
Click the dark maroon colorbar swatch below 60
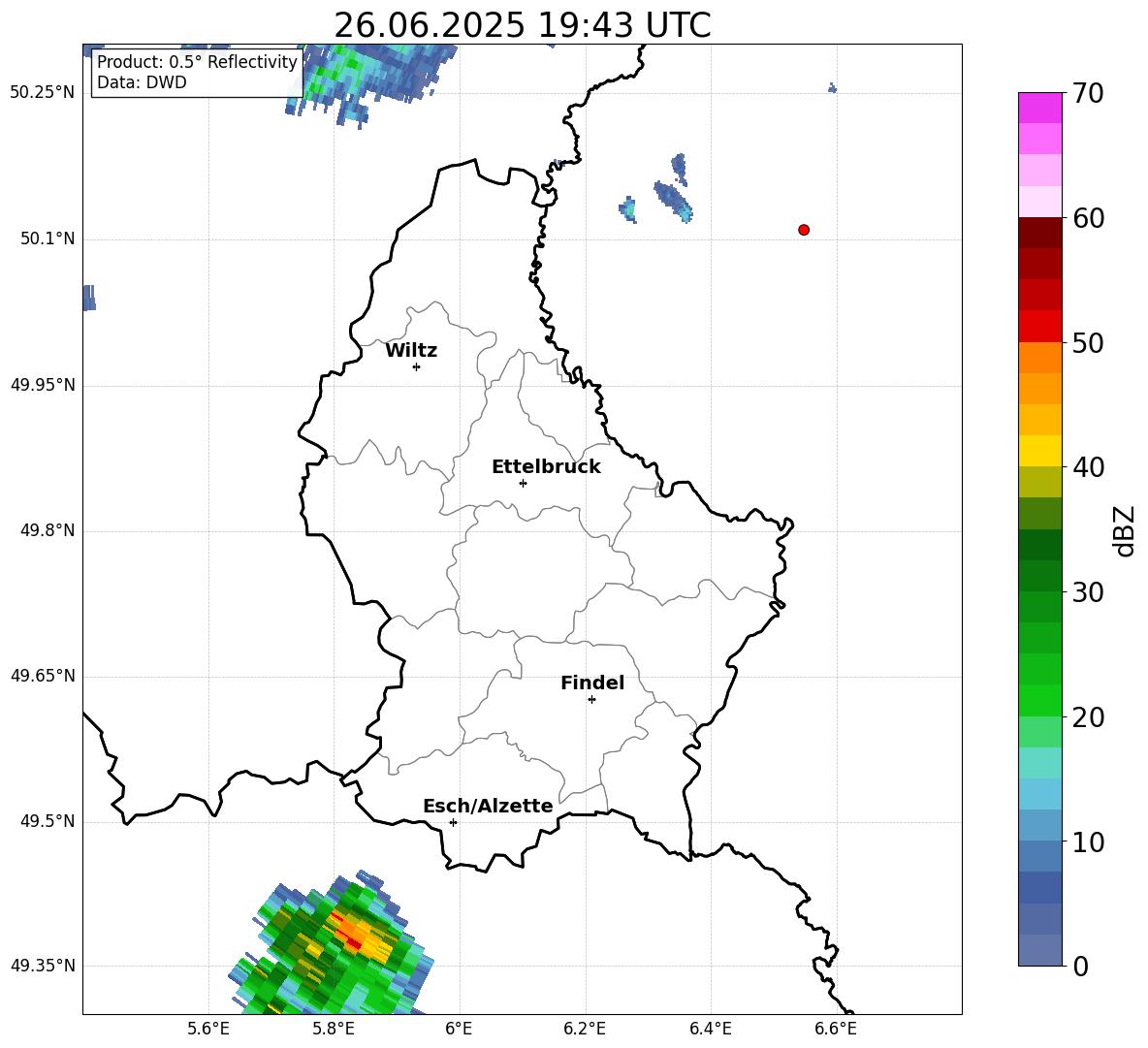click(1040, 233)
